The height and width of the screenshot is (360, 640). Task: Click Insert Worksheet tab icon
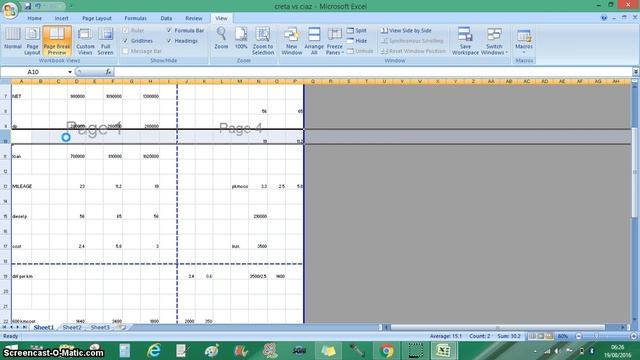point(121,327)
